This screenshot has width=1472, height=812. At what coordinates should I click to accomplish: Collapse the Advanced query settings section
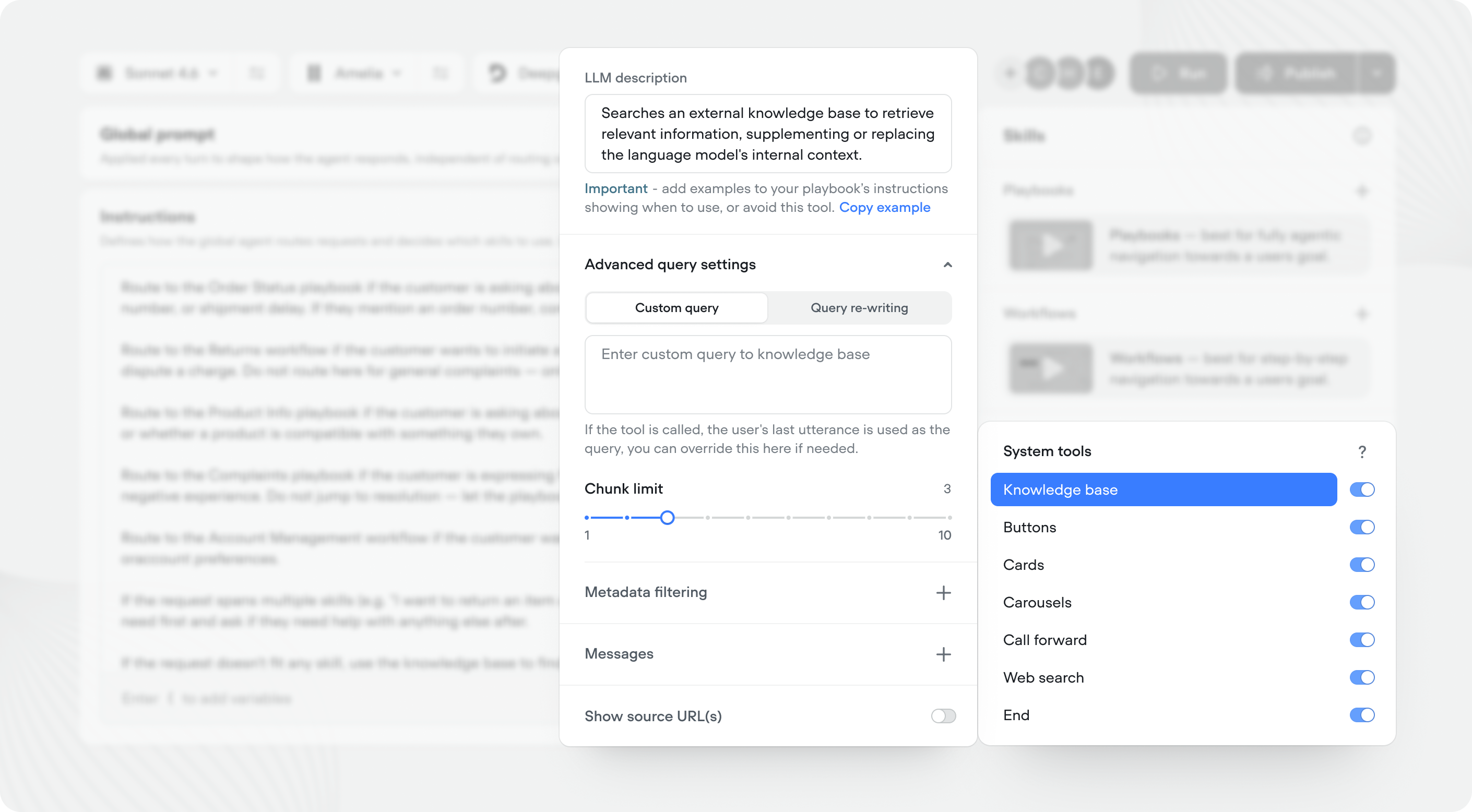948,265
